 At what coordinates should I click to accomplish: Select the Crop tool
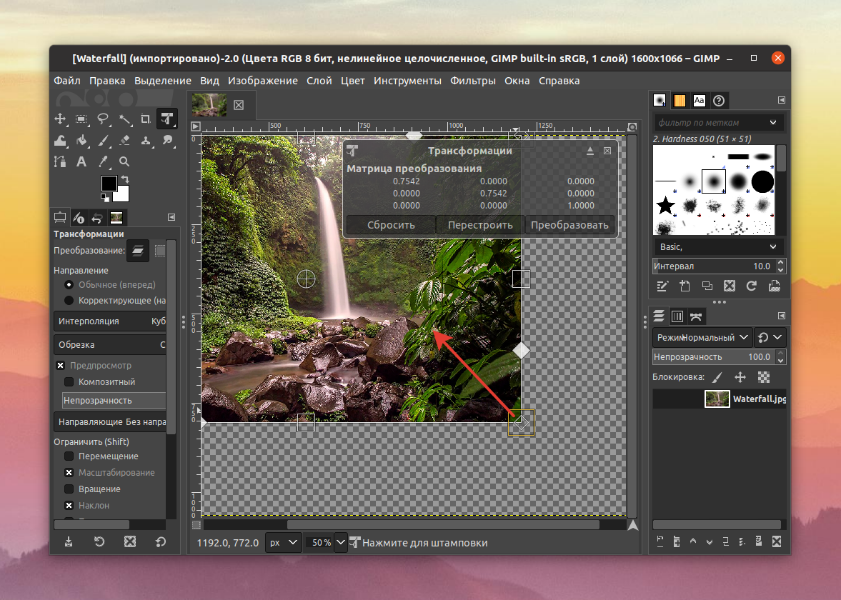[145, 119]
